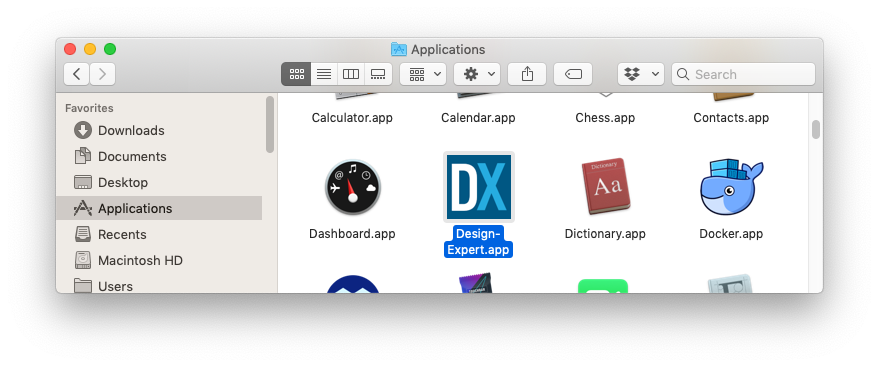Open Users folder in the sidebar
Viewport: 879px width, 367px height.
(x=159, y=285)
